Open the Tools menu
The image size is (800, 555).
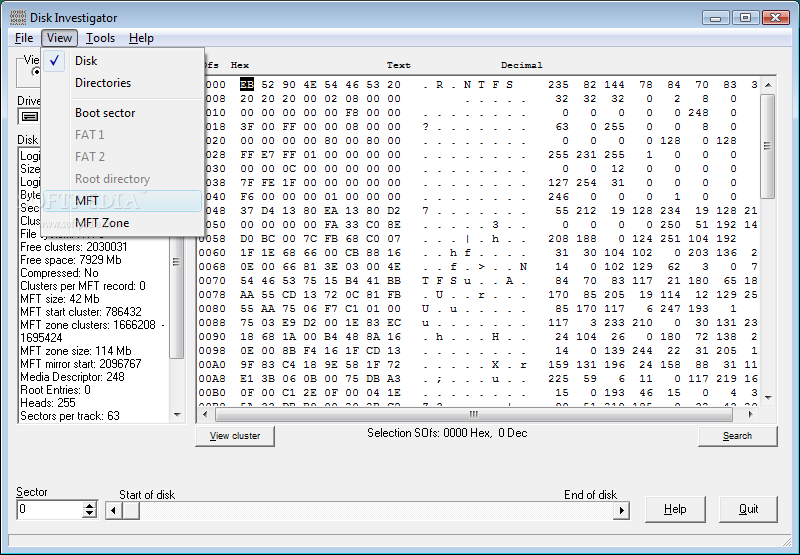[x=100, y=38]
